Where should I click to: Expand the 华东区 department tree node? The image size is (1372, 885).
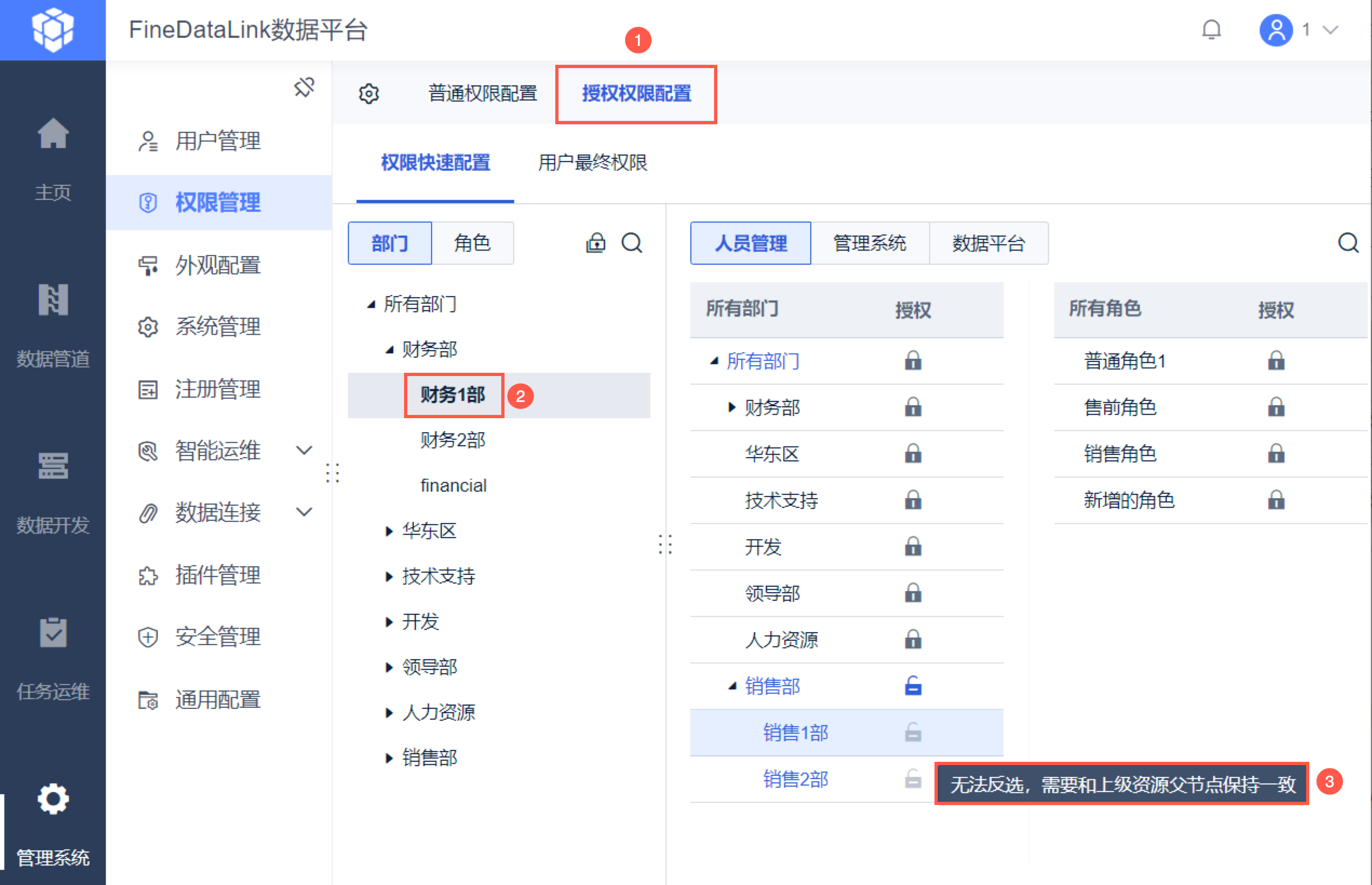389,531
